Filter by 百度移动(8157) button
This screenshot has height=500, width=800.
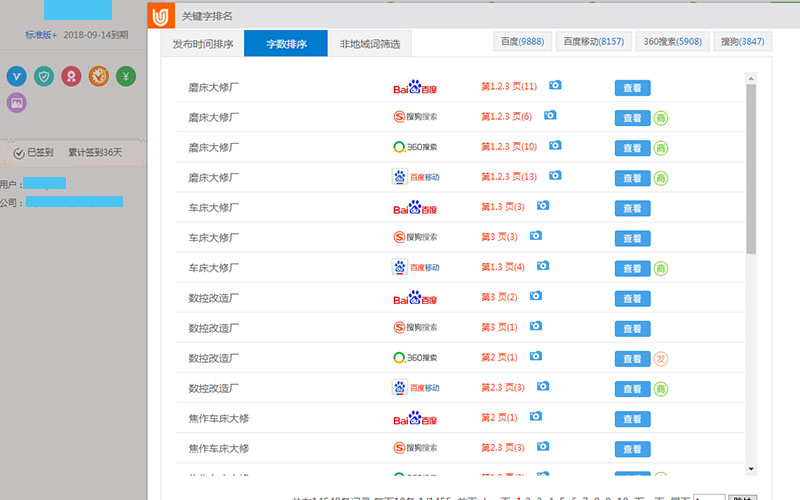point(593,42)
